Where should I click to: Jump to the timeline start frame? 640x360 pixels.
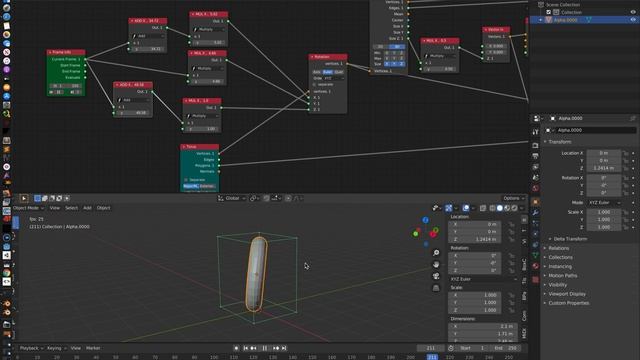246,348
